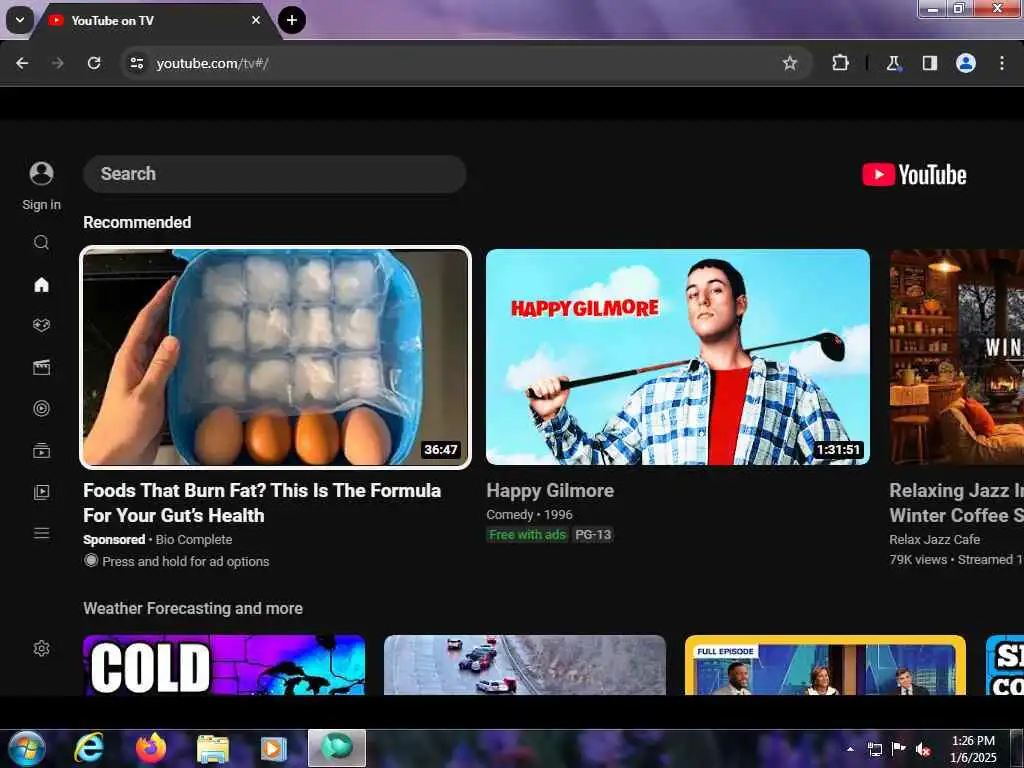Launch Firefox from the taskbar
1024x768 pixels.
coord(151,748)
